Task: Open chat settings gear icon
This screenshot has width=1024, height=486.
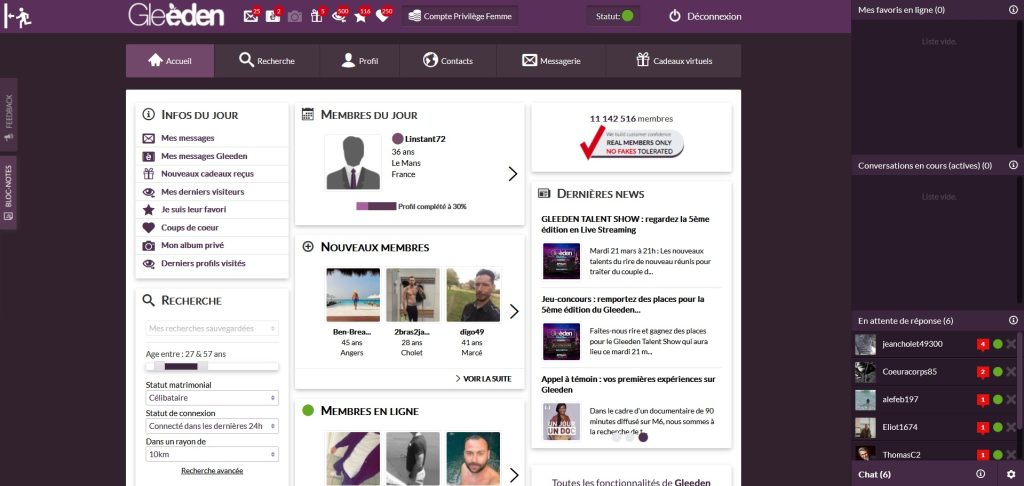Action: (x=1011, y=474)
